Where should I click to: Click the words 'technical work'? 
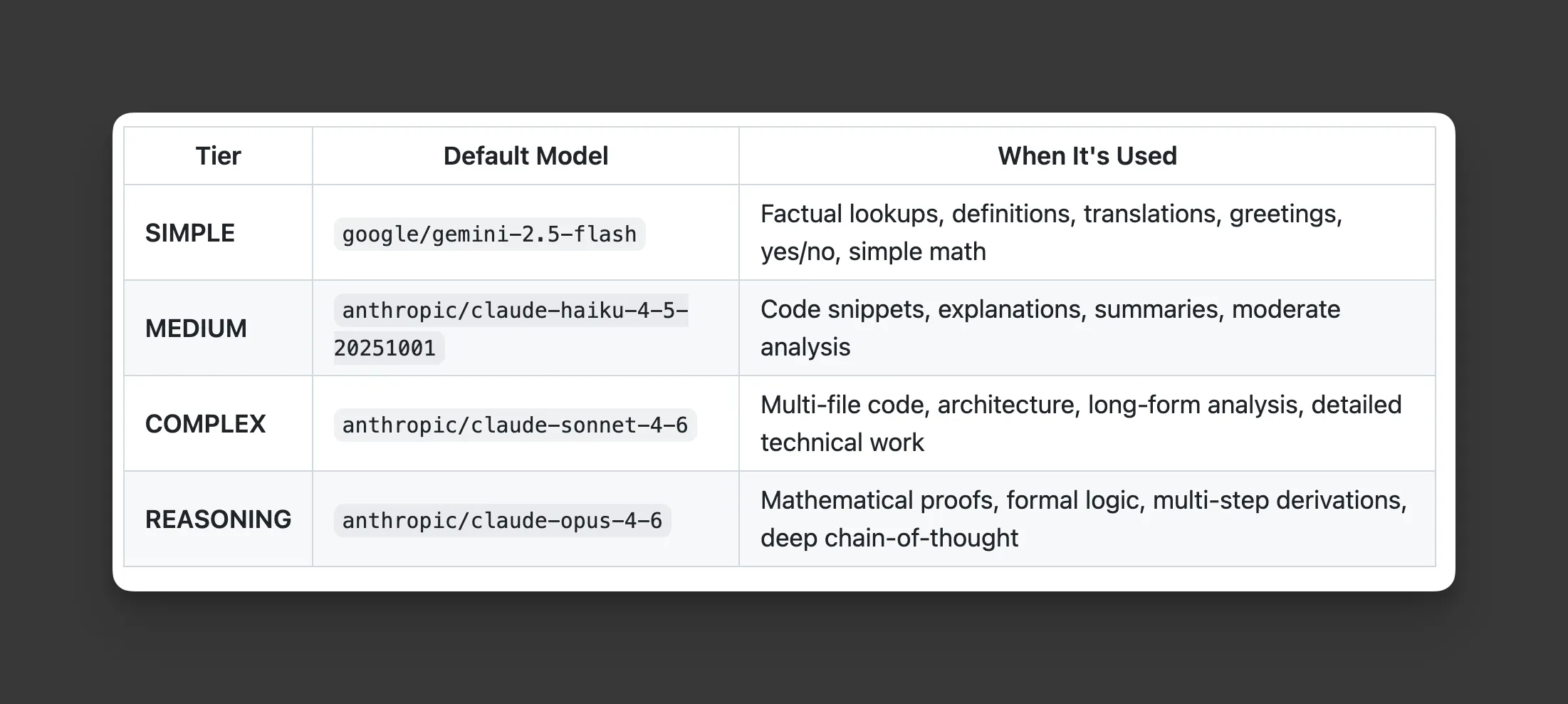tap(842, 443)
